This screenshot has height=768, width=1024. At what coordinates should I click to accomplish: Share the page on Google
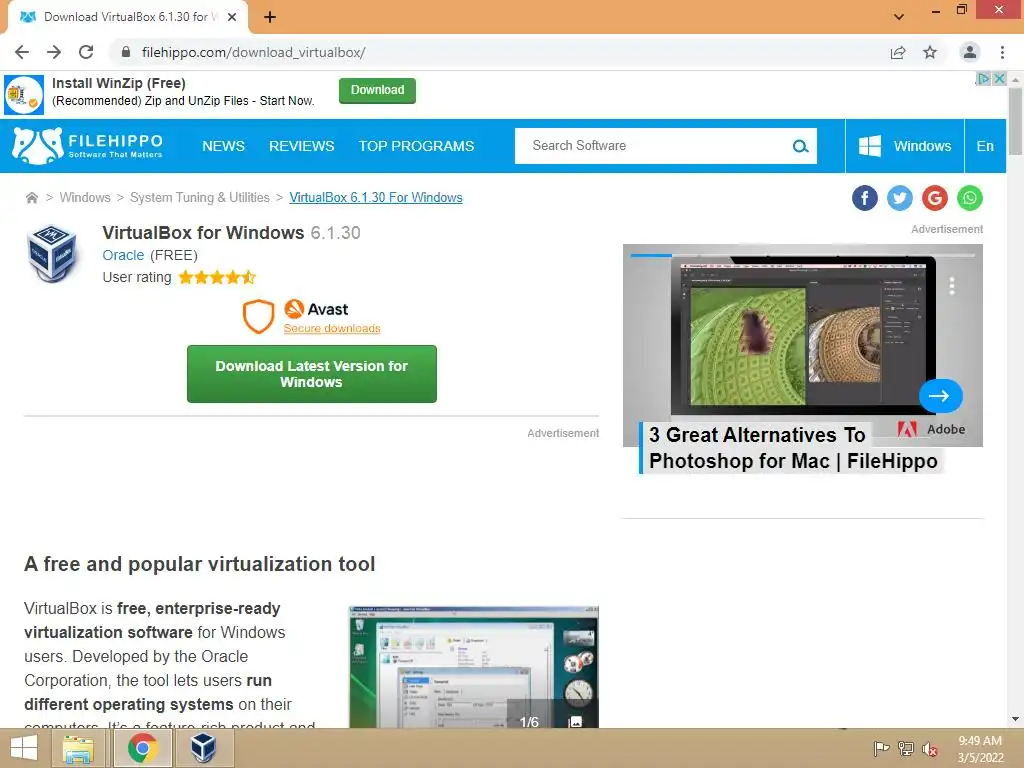935,198
